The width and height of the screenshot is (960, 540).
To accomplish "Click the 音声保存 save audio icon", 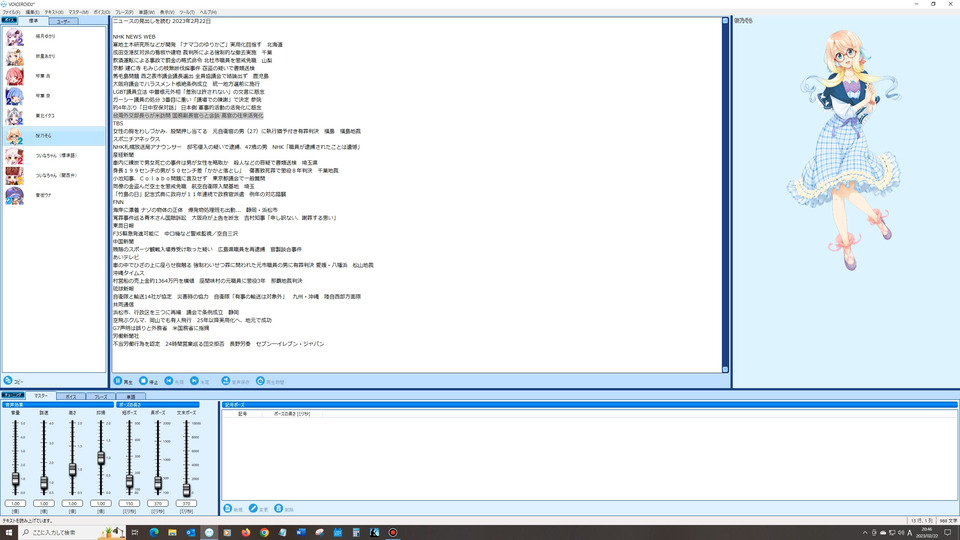I will point(225,381).
